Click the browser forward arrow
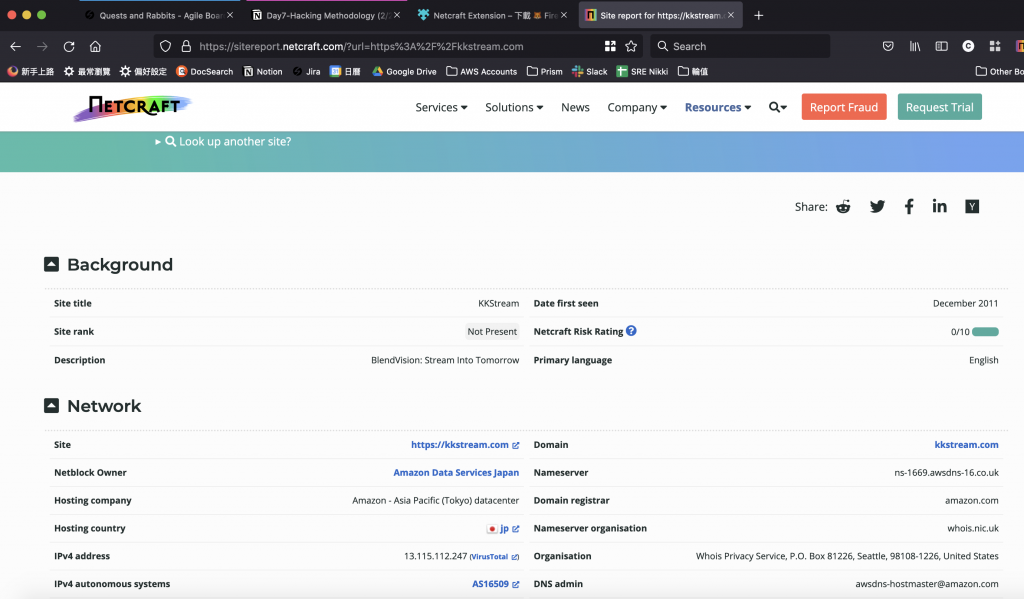Image resolution: width=1024 pixels, height=599 pixels. click(42, 46)
